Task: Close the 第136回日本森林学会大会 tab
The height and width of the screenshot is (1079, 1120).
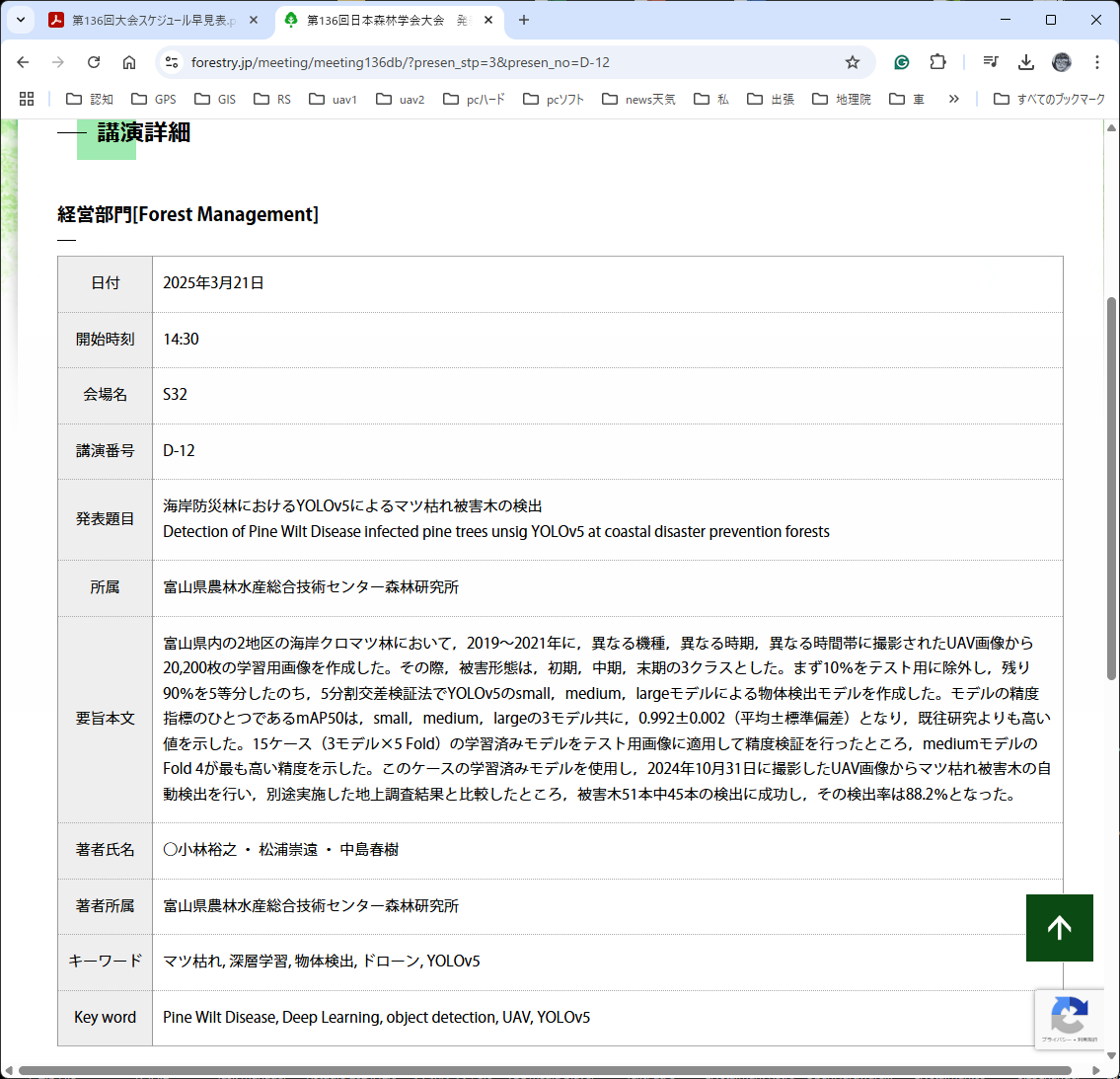Action: (488, 20)
